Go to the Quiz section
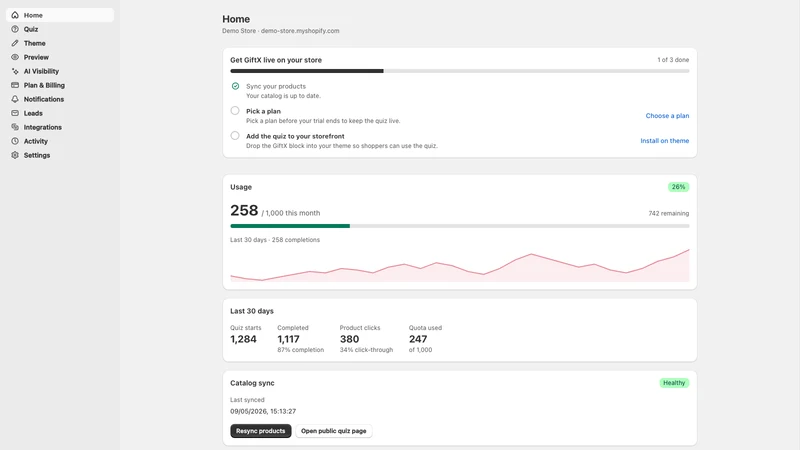This screenshot has width=800, height=450. pos(60,29)
